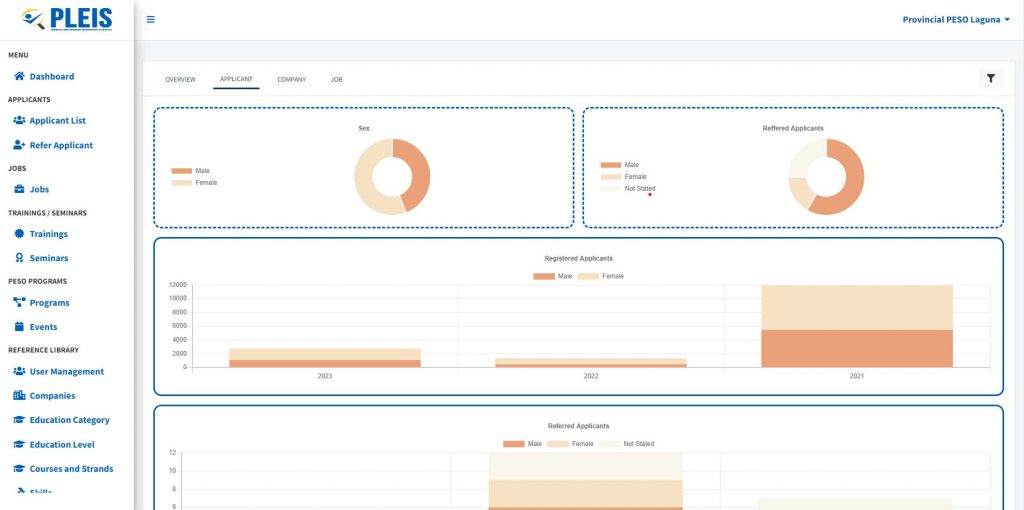The width and height of the screenshot is (1024, 510).
Task: Click the 2021 Male bar in Registered Applicants
Action: click(x=856, y=348)
